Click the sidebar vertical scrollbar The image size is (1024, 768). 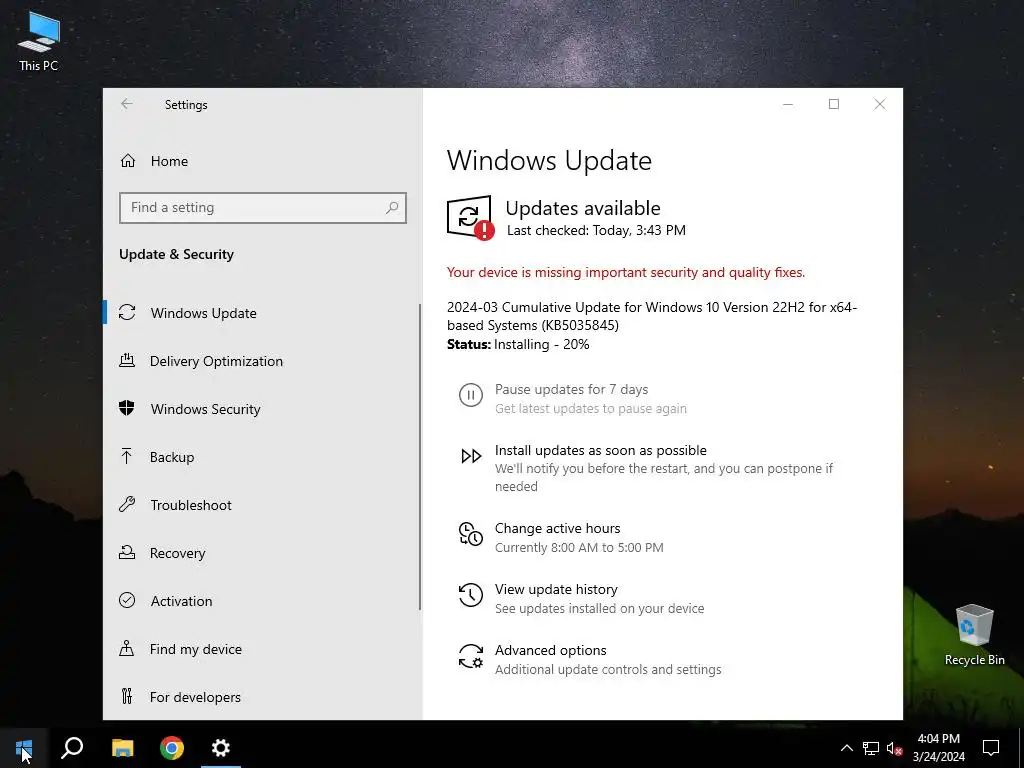[x=420, y=457]
